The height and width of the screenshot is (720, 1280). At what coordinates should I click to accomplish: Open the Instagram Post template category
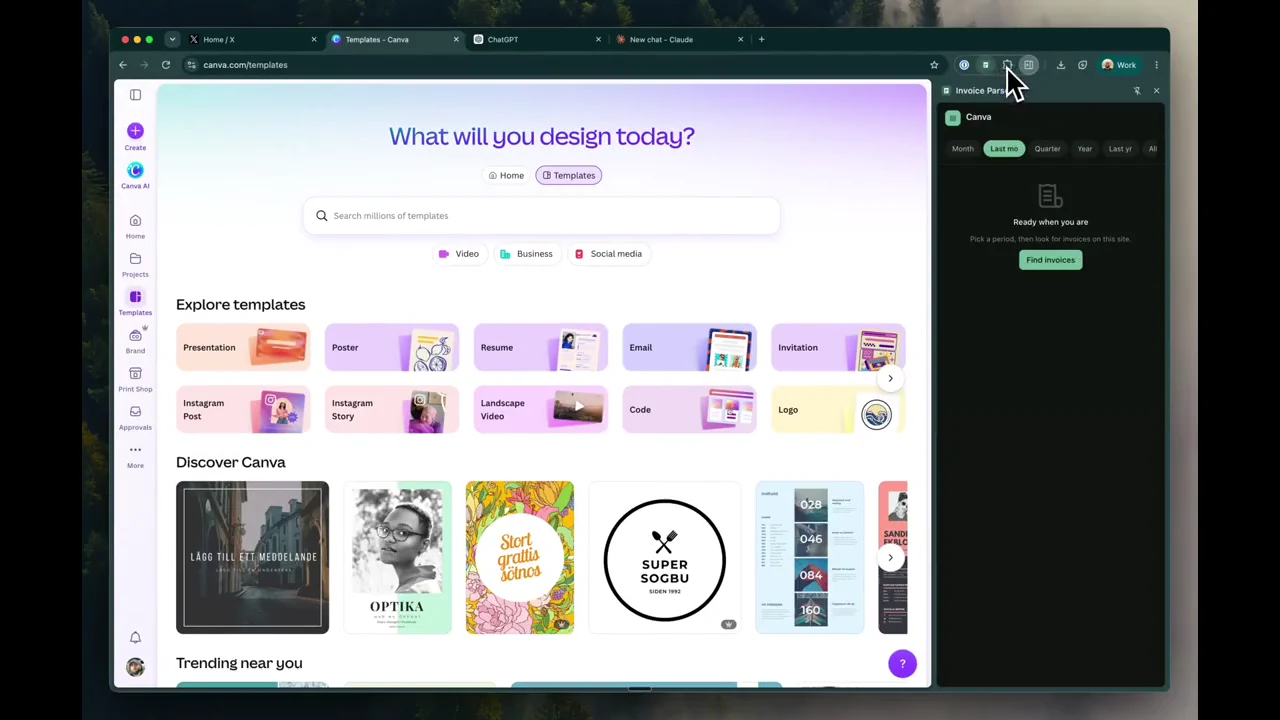pyautogui.click(x=243, y=410)
